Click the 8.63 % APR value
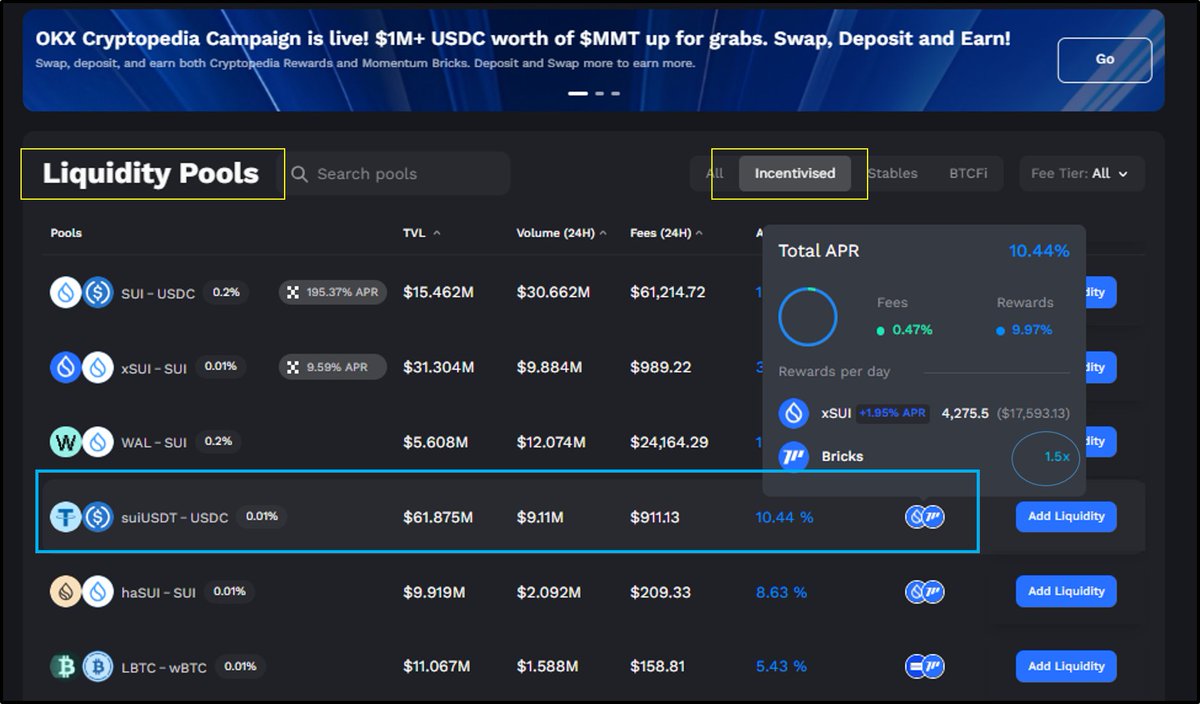This screenshot has height=704, width=1200. click(x=781, y=592)
